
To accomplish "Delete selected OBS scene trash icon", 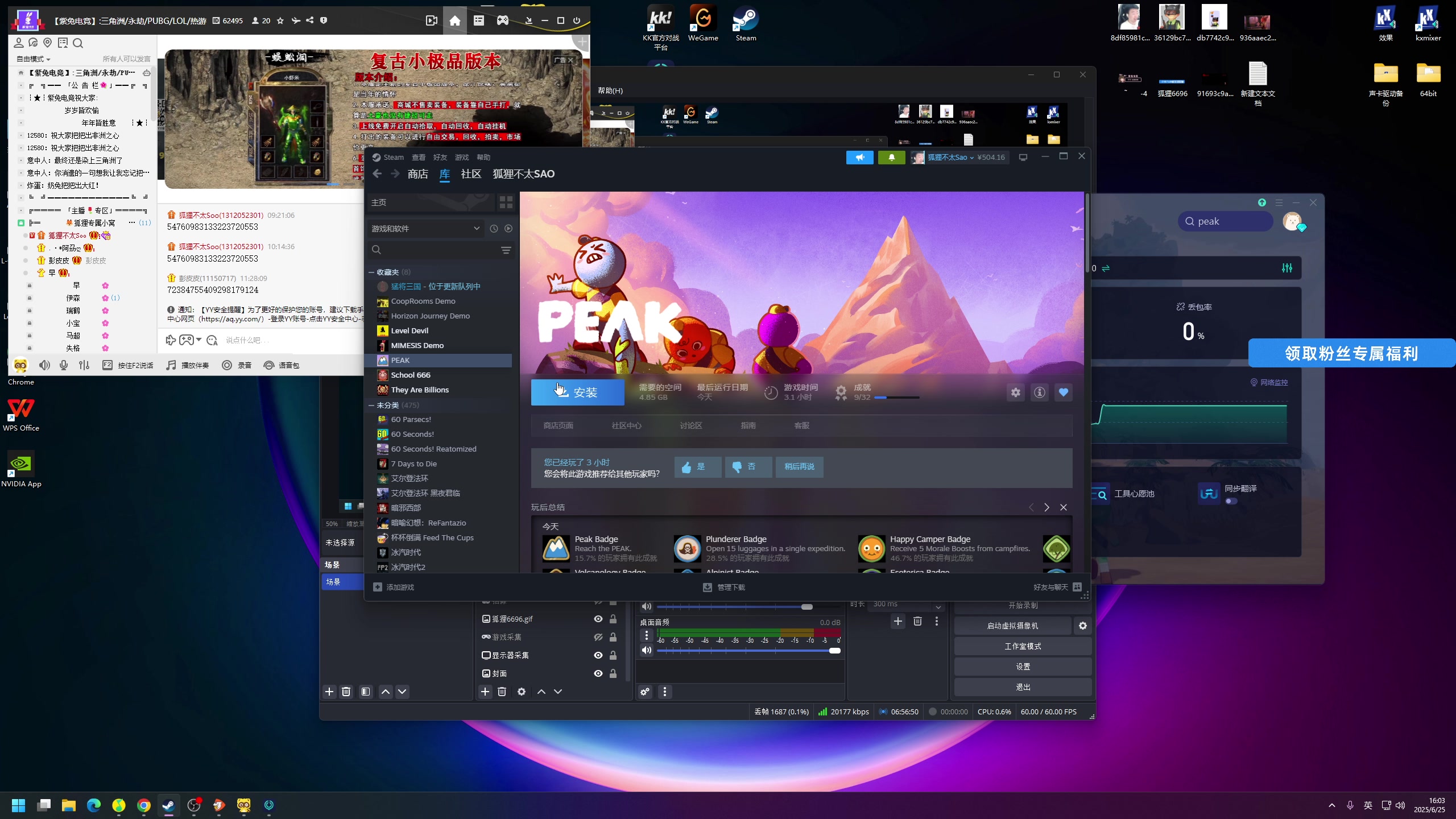I will click(x=346, y=692).
